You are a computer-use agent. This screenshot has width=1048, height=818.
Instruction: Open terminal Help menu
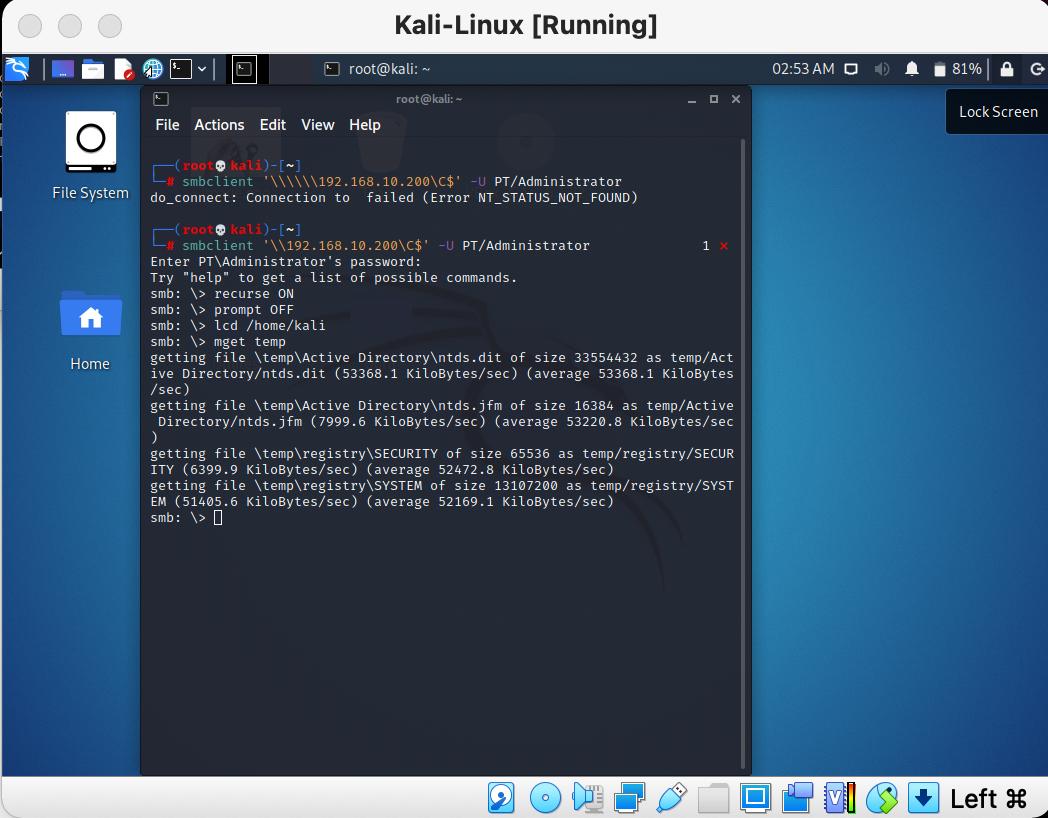click(x=365, y=125)
